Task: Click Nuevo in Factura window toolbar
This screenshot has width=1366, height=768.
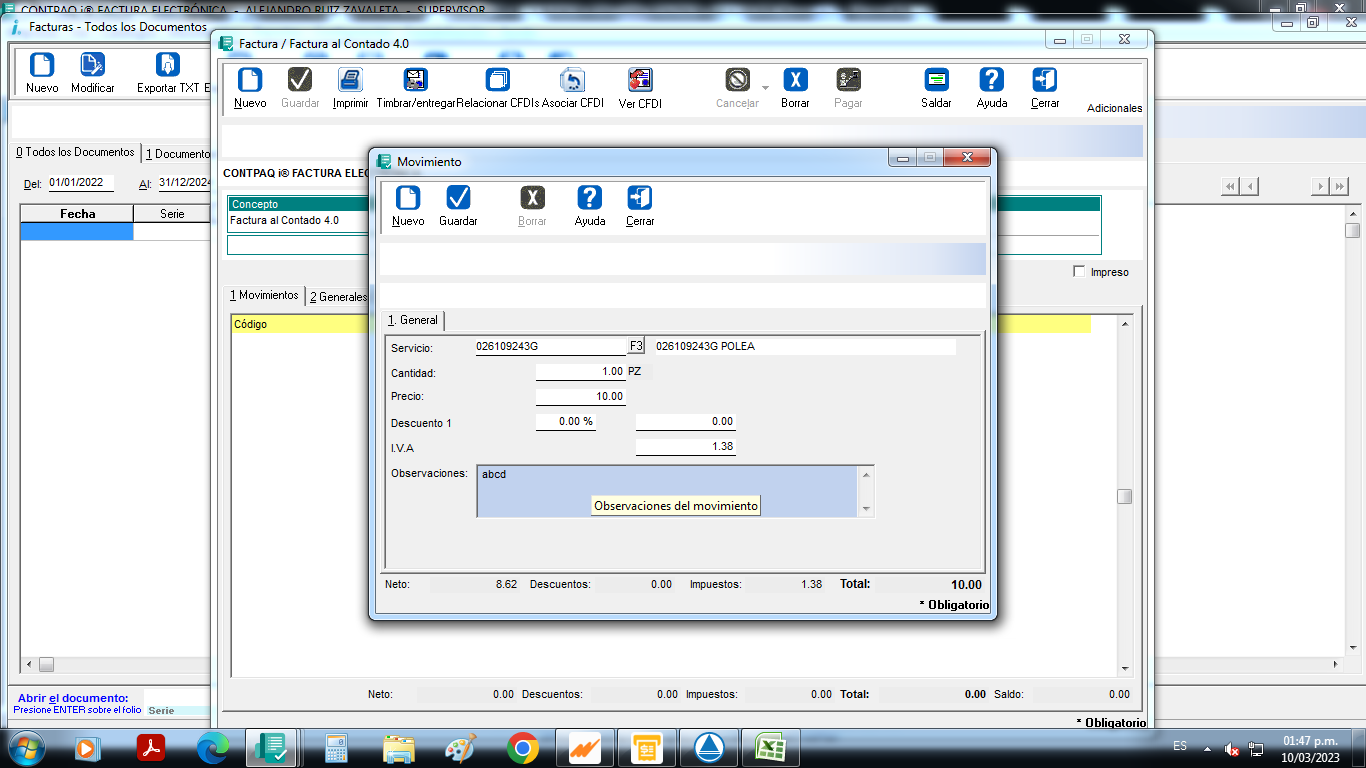Action: (x=250, y=80)
